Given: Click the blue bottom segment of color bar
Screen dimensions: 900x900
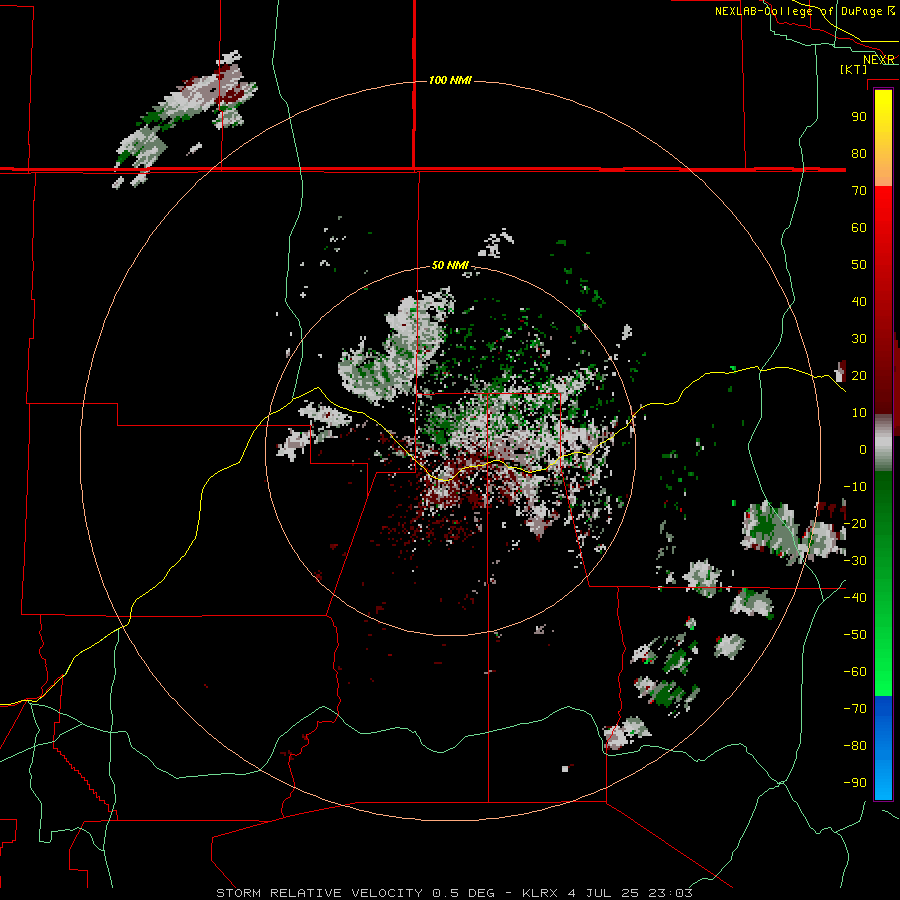Looking at the screenshot, I should tap(883, 747).
